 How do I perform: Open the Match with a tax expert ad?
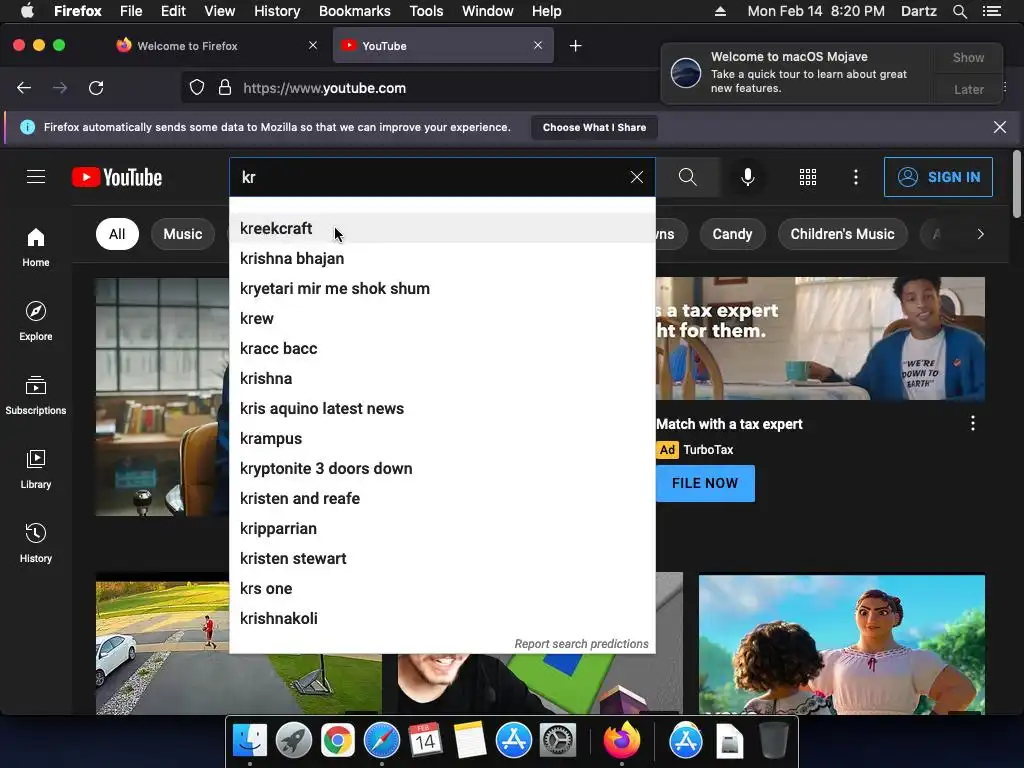pyautogui.click(x=729, y=424)
